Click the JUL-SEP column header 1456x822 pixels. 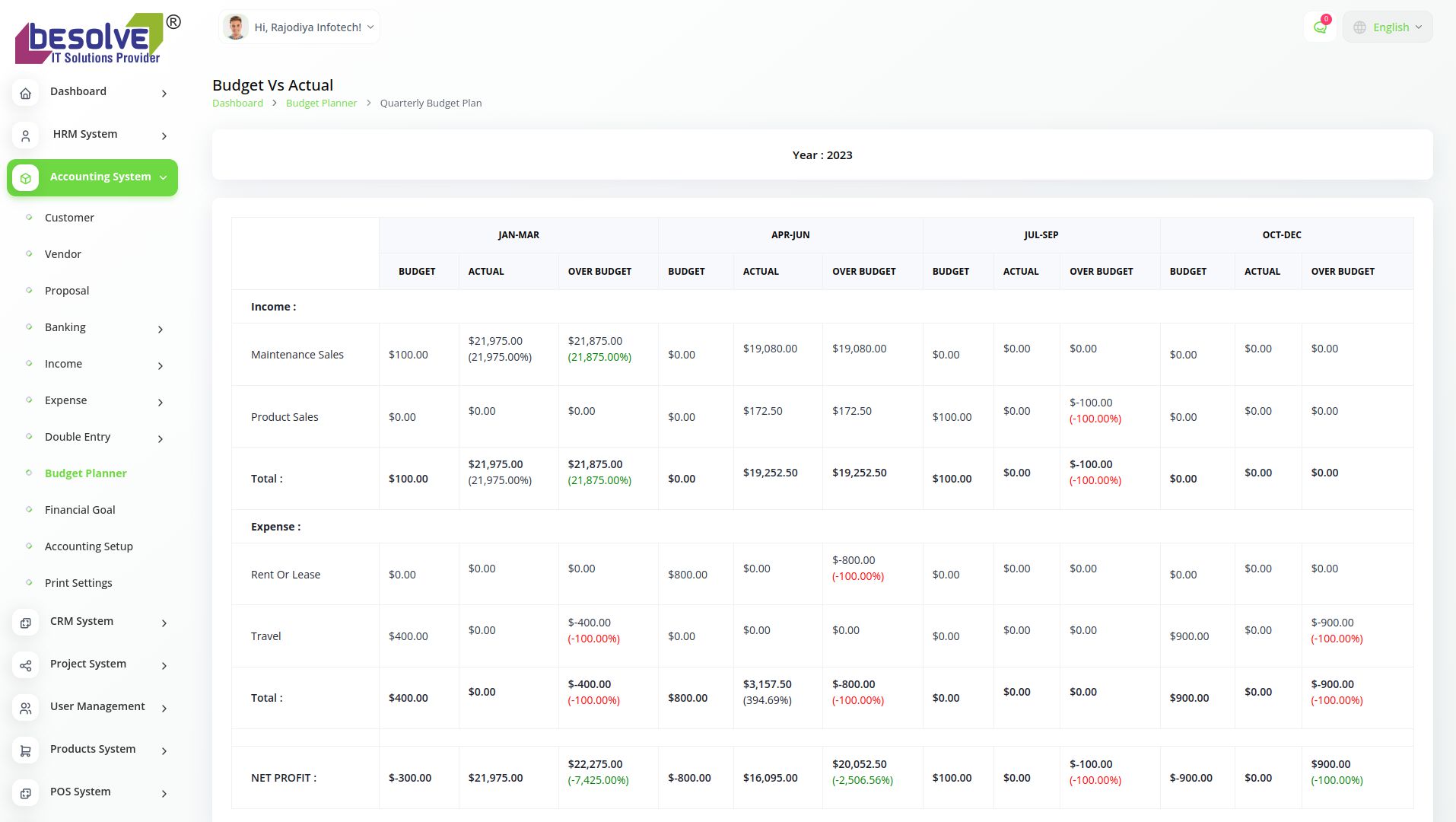point(1041,235)
